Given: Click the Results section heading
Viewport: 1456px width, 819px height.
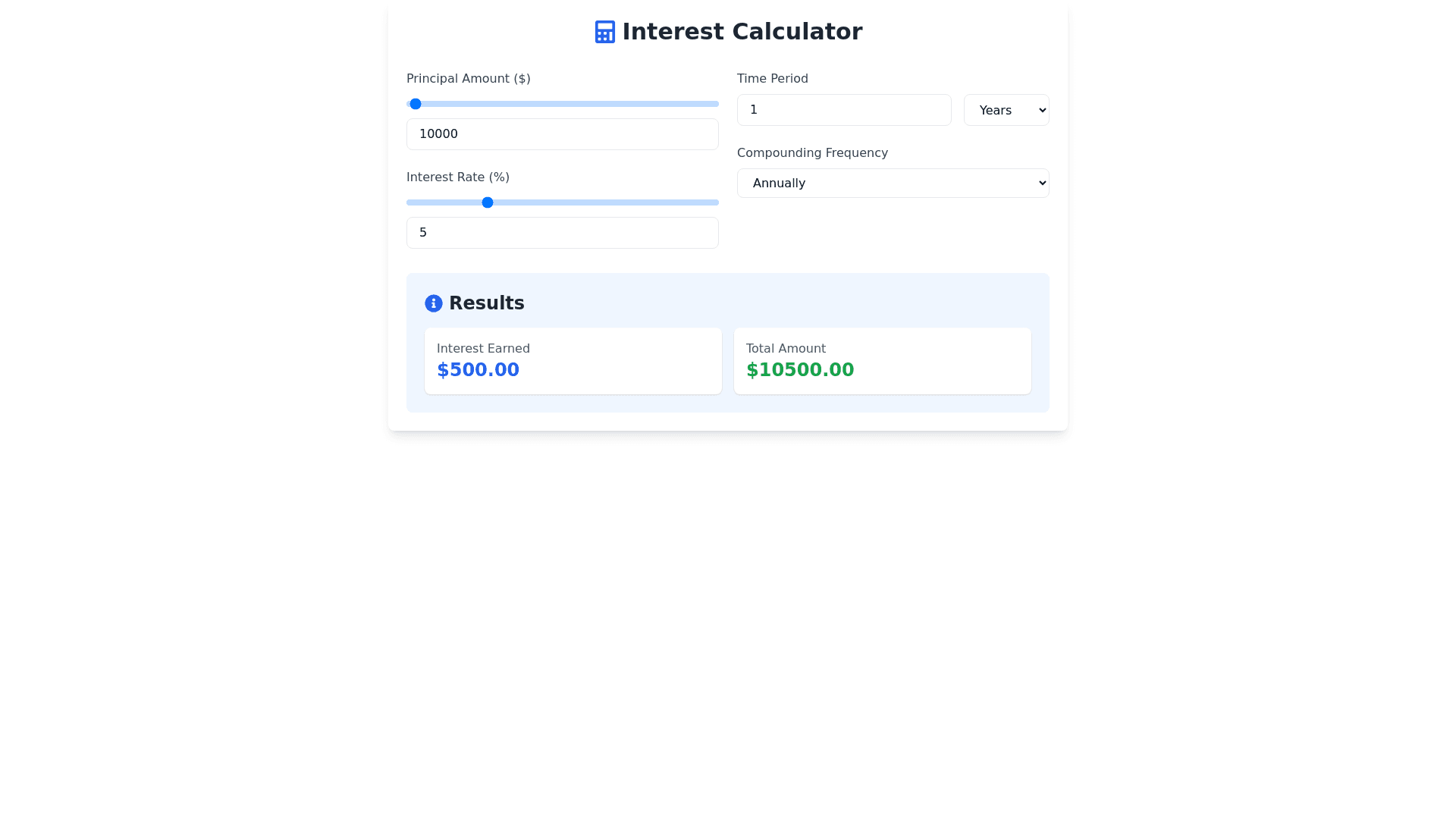Looking at the screenshot, I should click(x=486, y=303).
